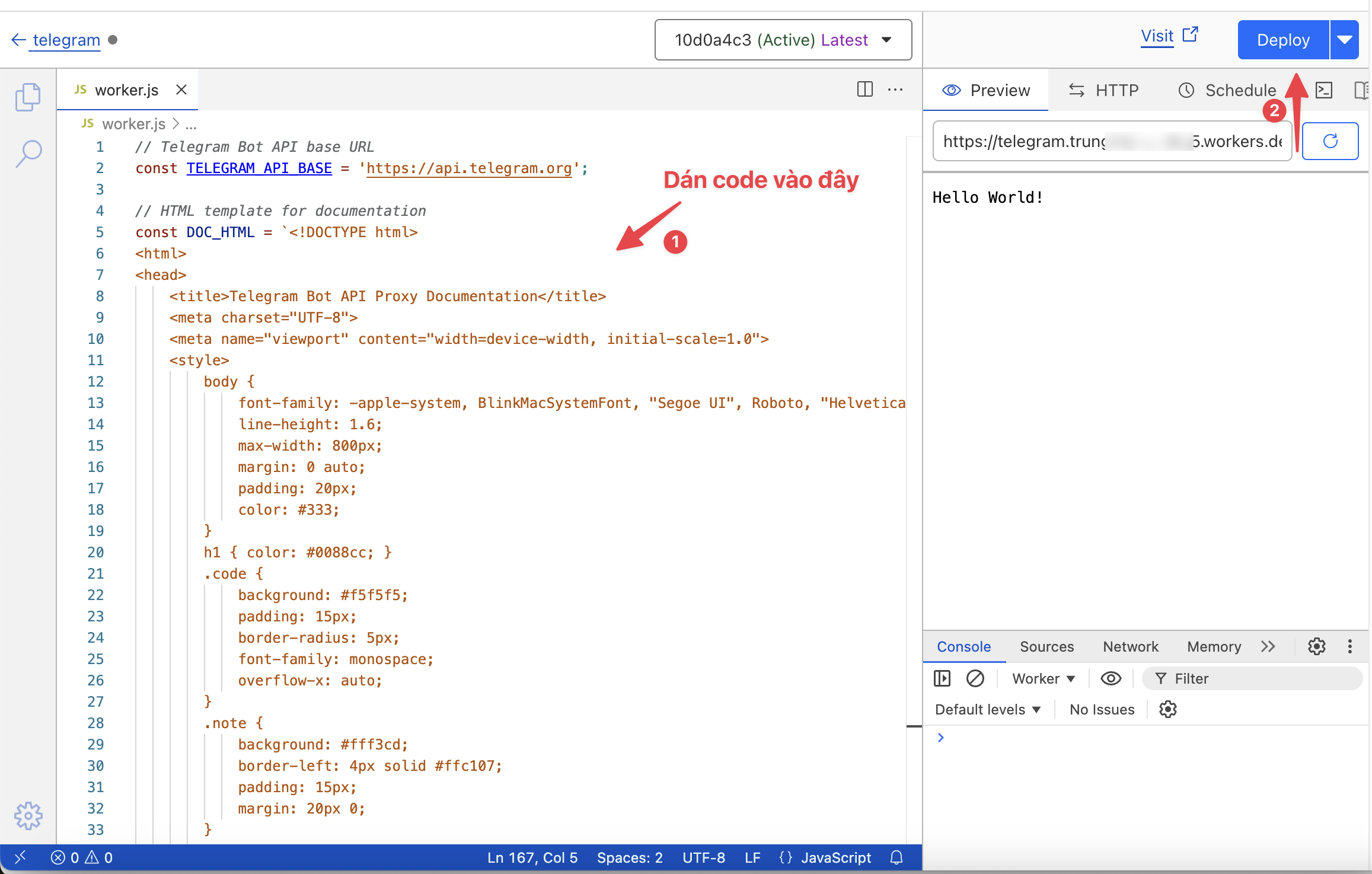Screen dimensions: 1372x874
Task: Change Spaces: 2 indentation setting
Action: (630, 857)
